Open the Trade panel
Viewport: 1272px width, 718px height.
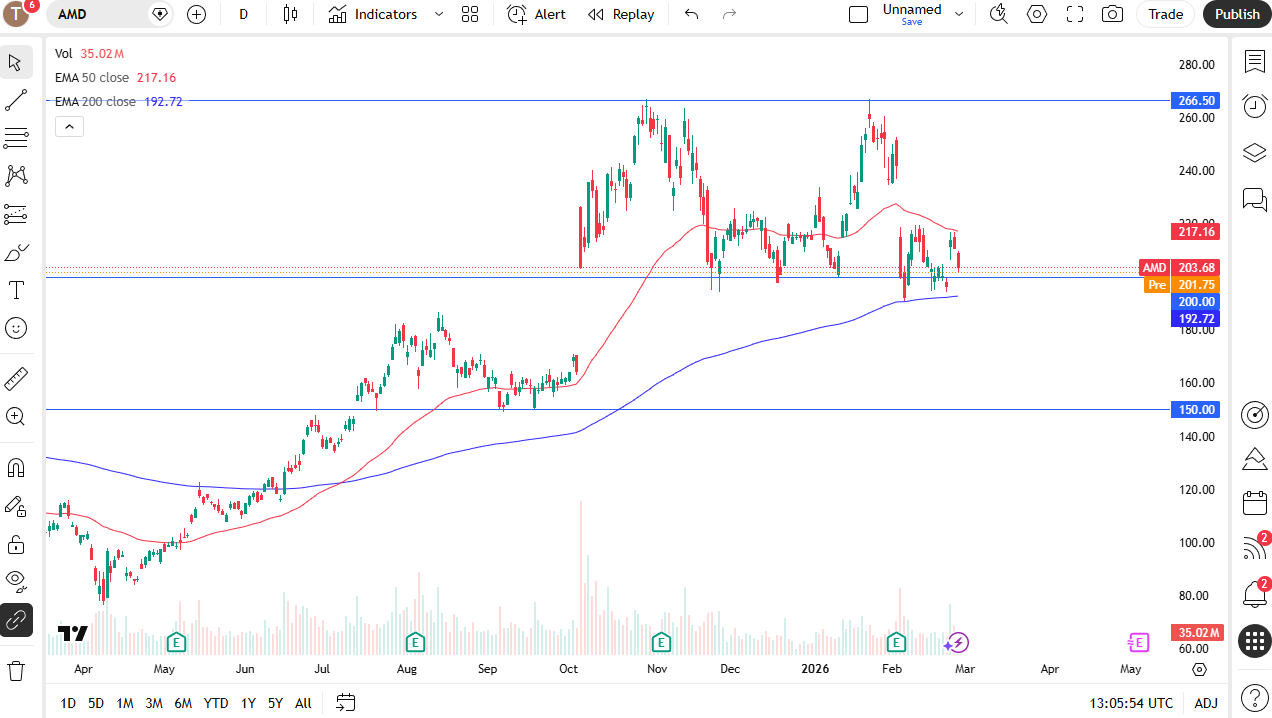[x=1165, y=14]
